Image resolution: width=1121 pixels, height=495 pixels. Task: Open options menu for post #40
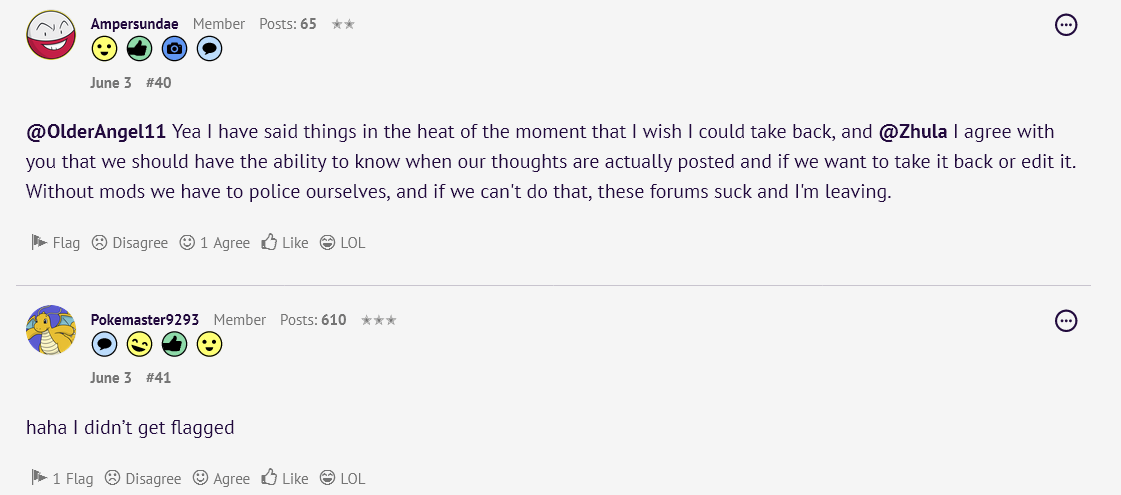(1066, 25)
